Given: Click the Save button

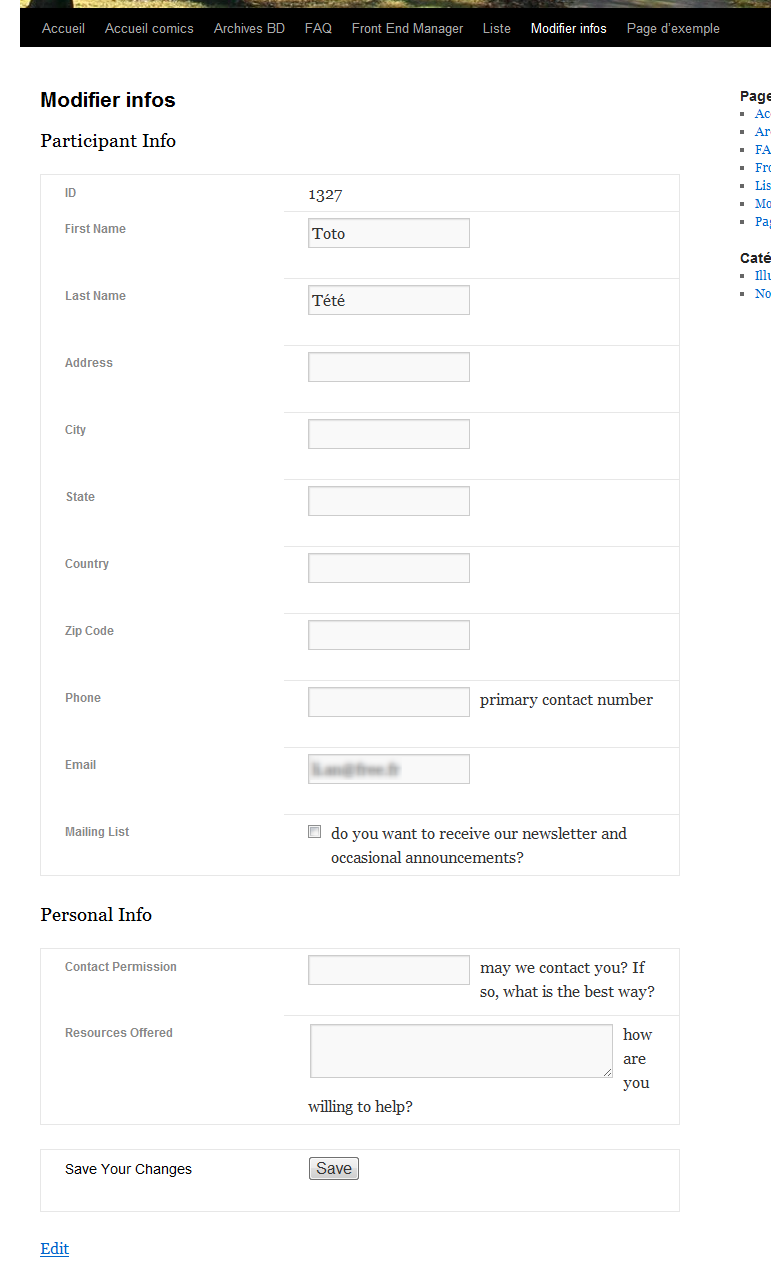Looking at the screenshot, I should (x=334, y=1169).
